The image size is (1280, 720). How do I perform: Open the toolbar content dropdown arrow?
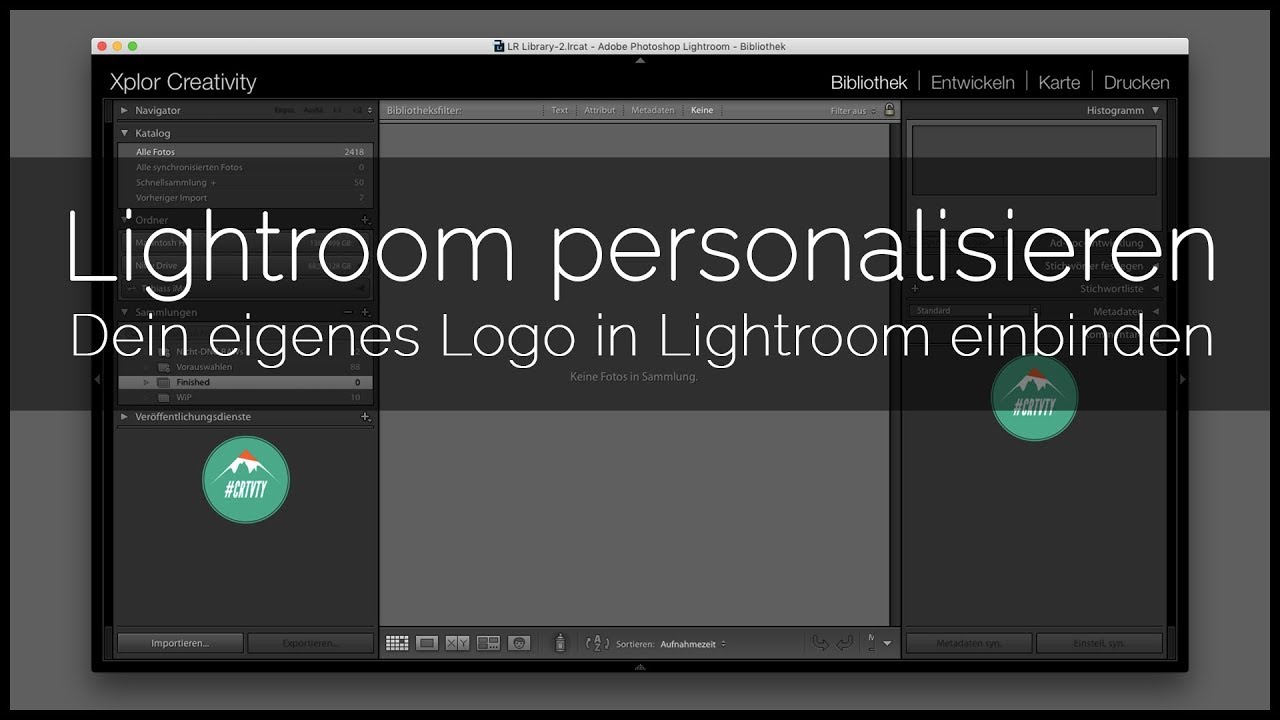tap(886, 644)
